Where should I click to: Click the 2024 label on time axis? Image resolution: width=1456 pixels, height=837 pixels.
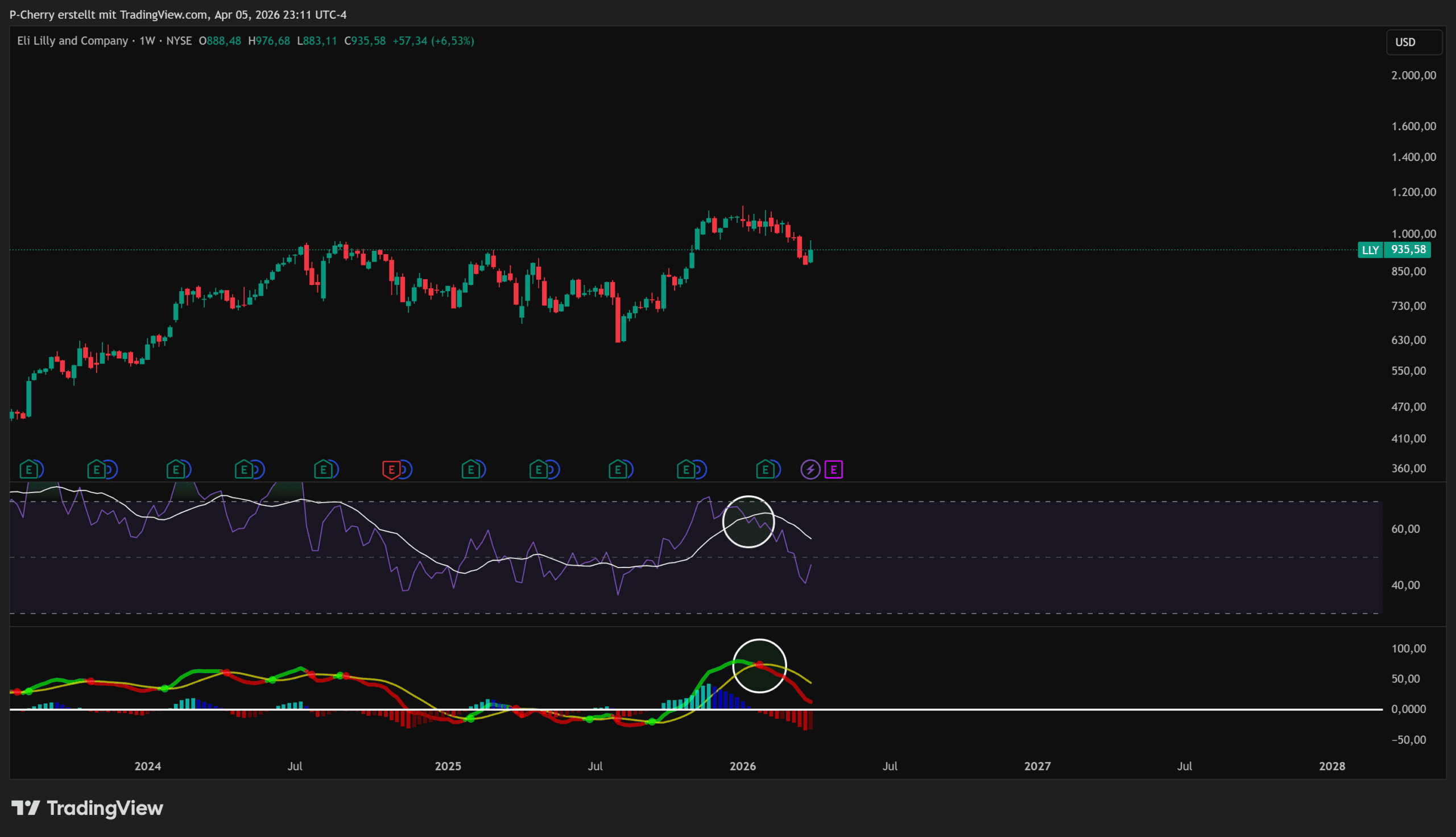(x=147, y=766)
